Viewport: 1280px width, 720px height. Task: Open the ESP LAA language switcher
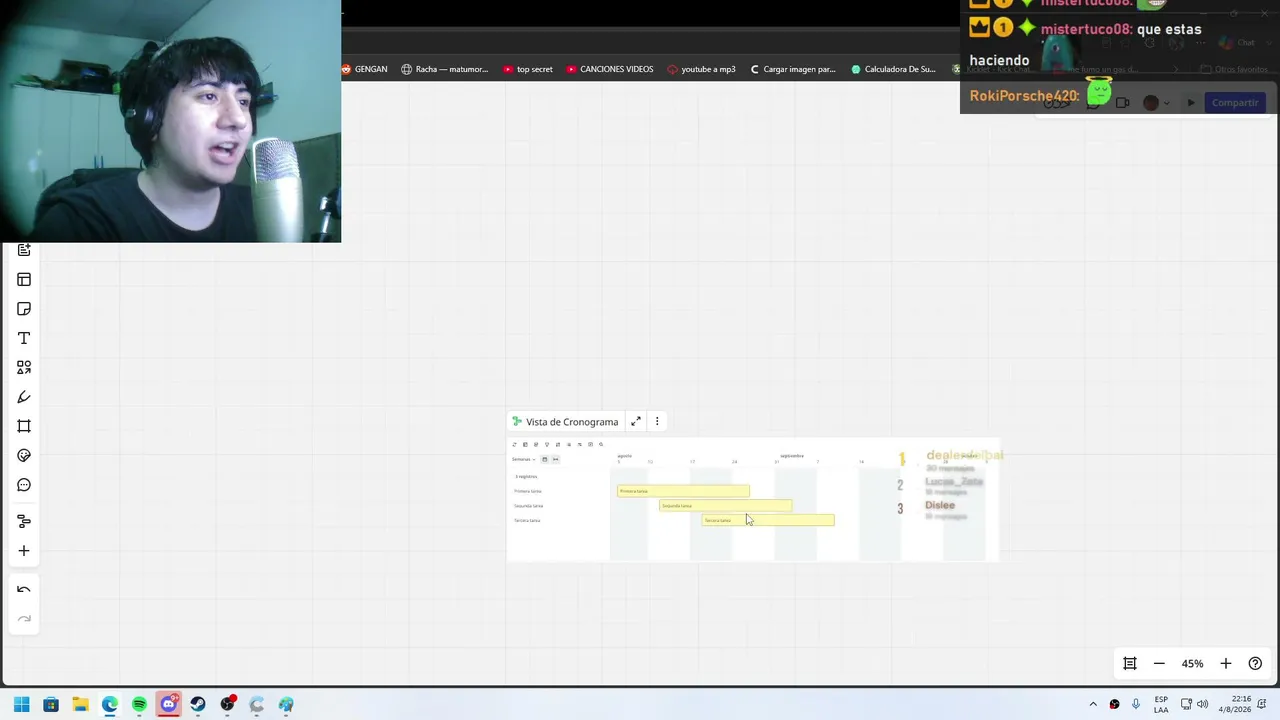click(x=1161, y=705)
